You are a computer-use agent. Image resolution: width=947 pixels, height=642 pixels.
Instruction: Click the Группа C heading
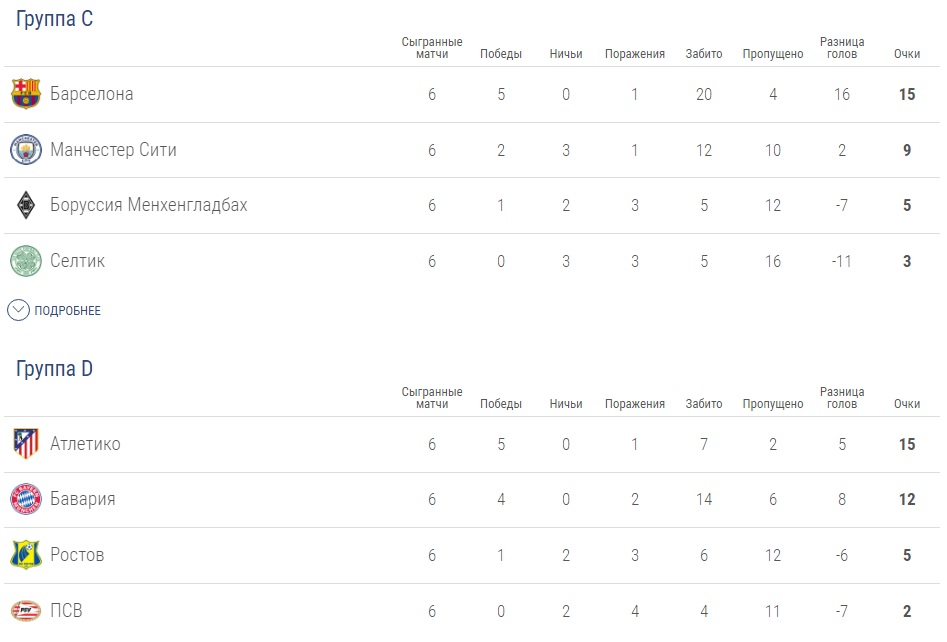point(55,19)
